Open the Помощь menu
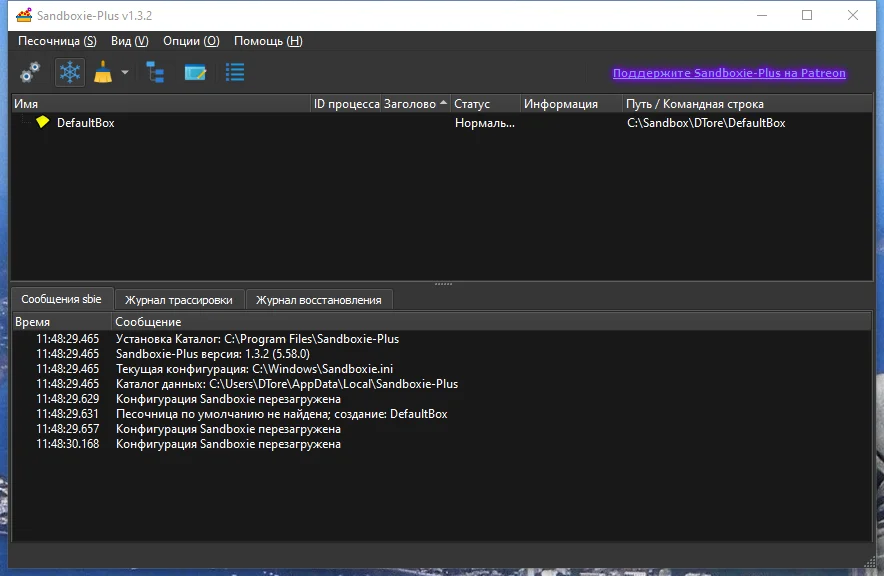 coord(268,41)
